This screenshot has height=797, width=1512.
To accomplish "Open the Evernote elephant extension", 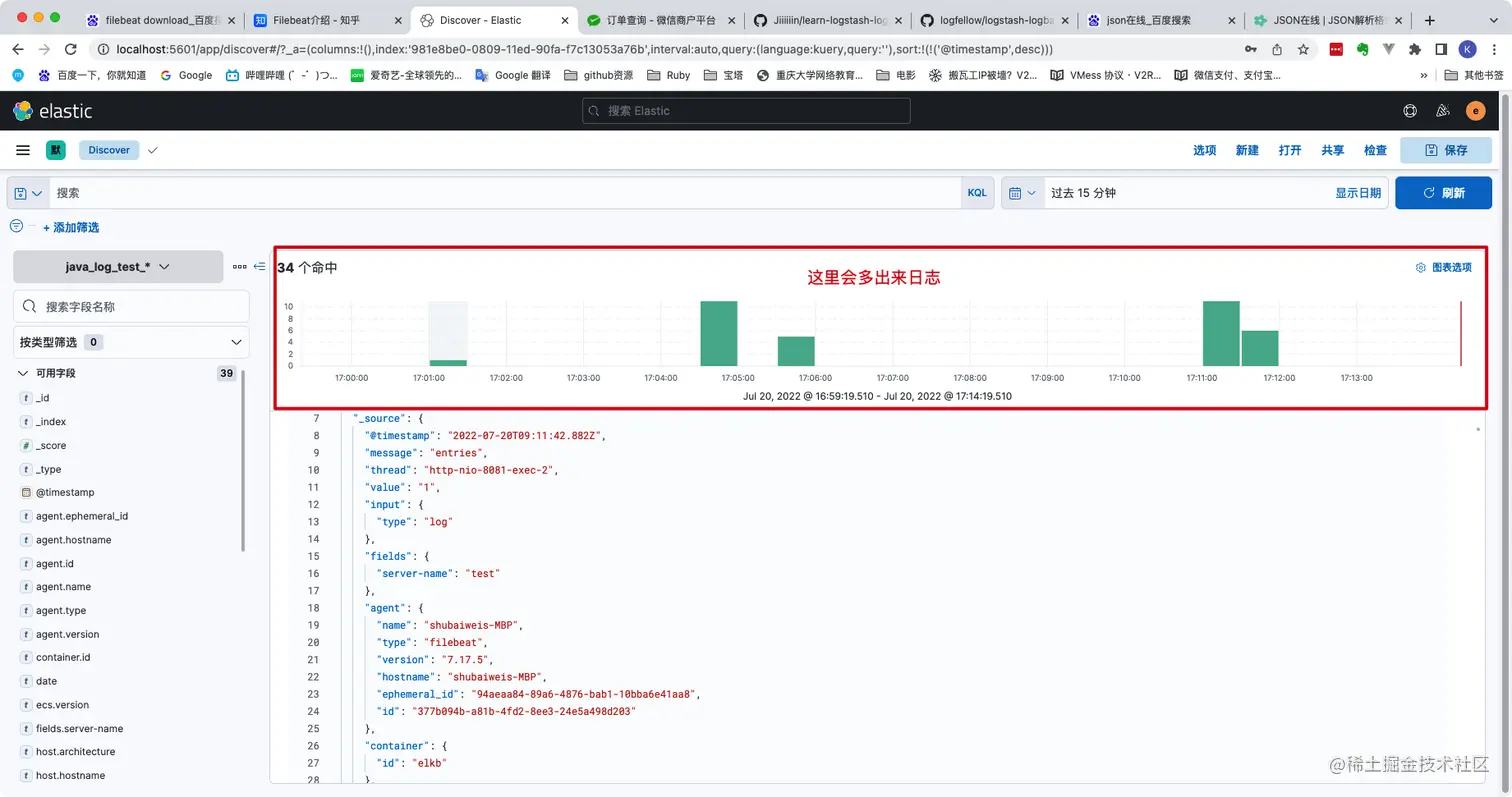I will click(x=1362, y=49).
